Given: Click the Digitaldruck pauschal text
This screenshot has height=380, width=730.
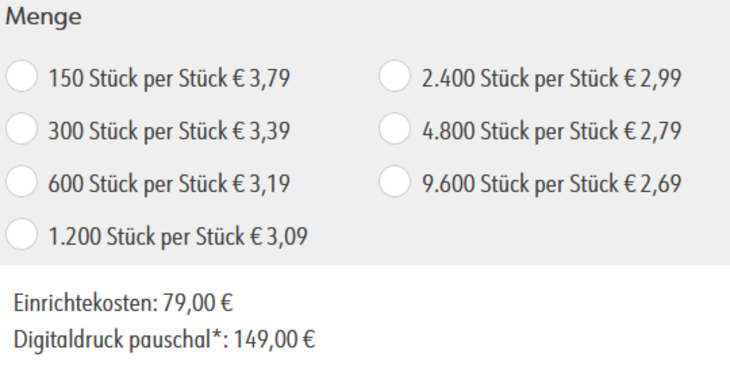Looking at the screenshot, I should pos(112,339).
